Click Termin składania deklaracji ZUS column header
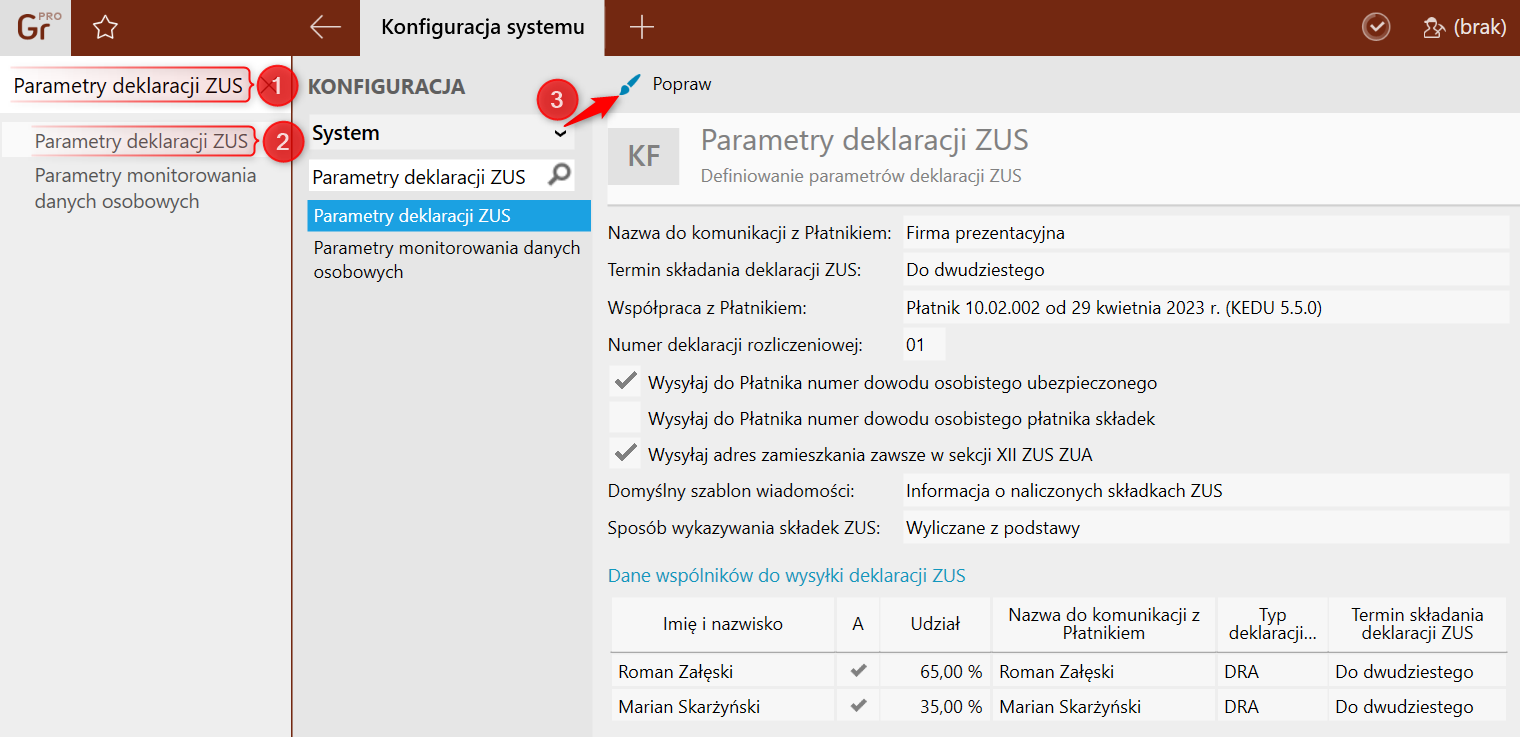The image size is (1520, 737). (x=1418, y=624)
